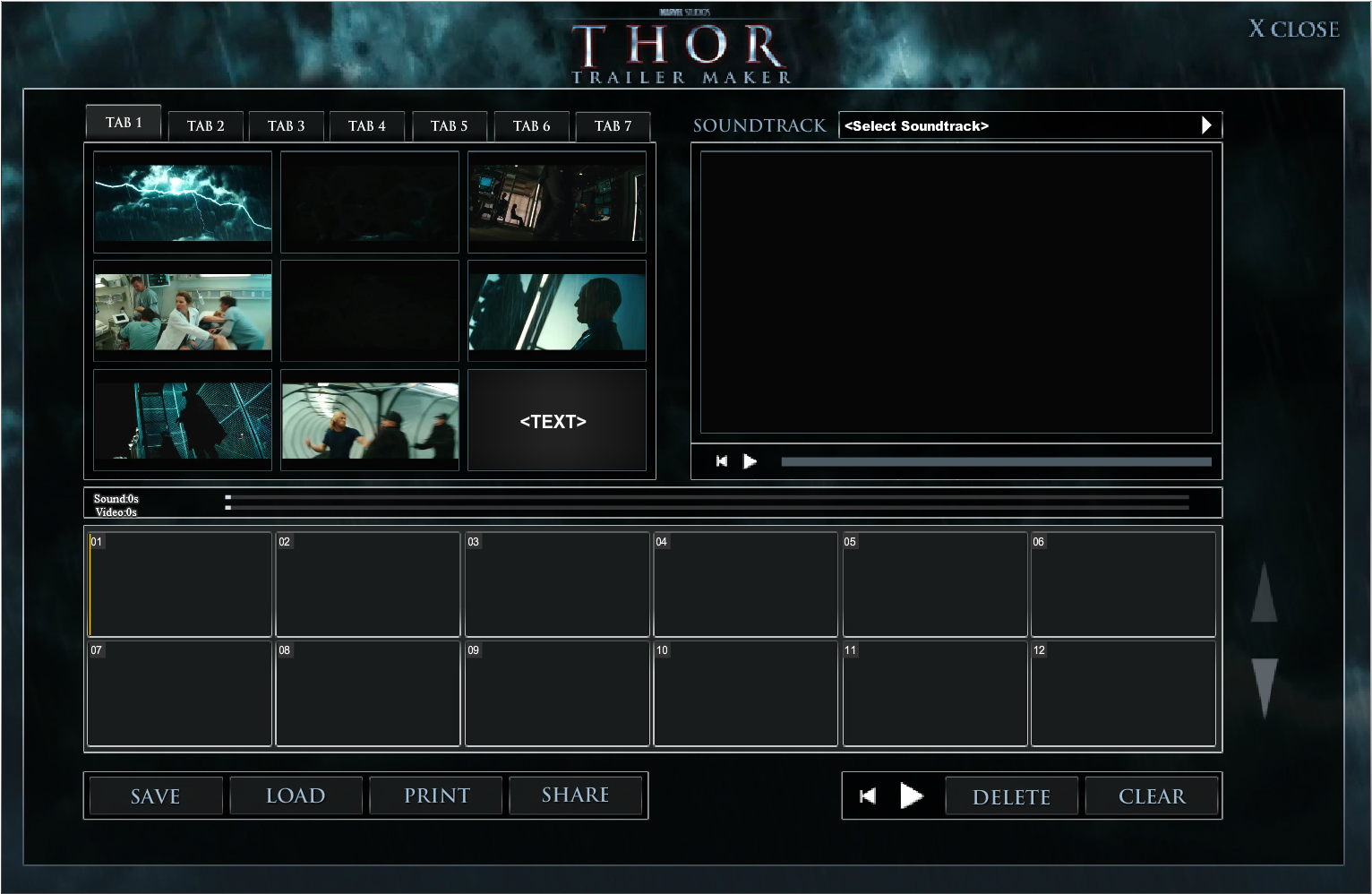Click the Sound duration progress bar

[x=707, y=497]
